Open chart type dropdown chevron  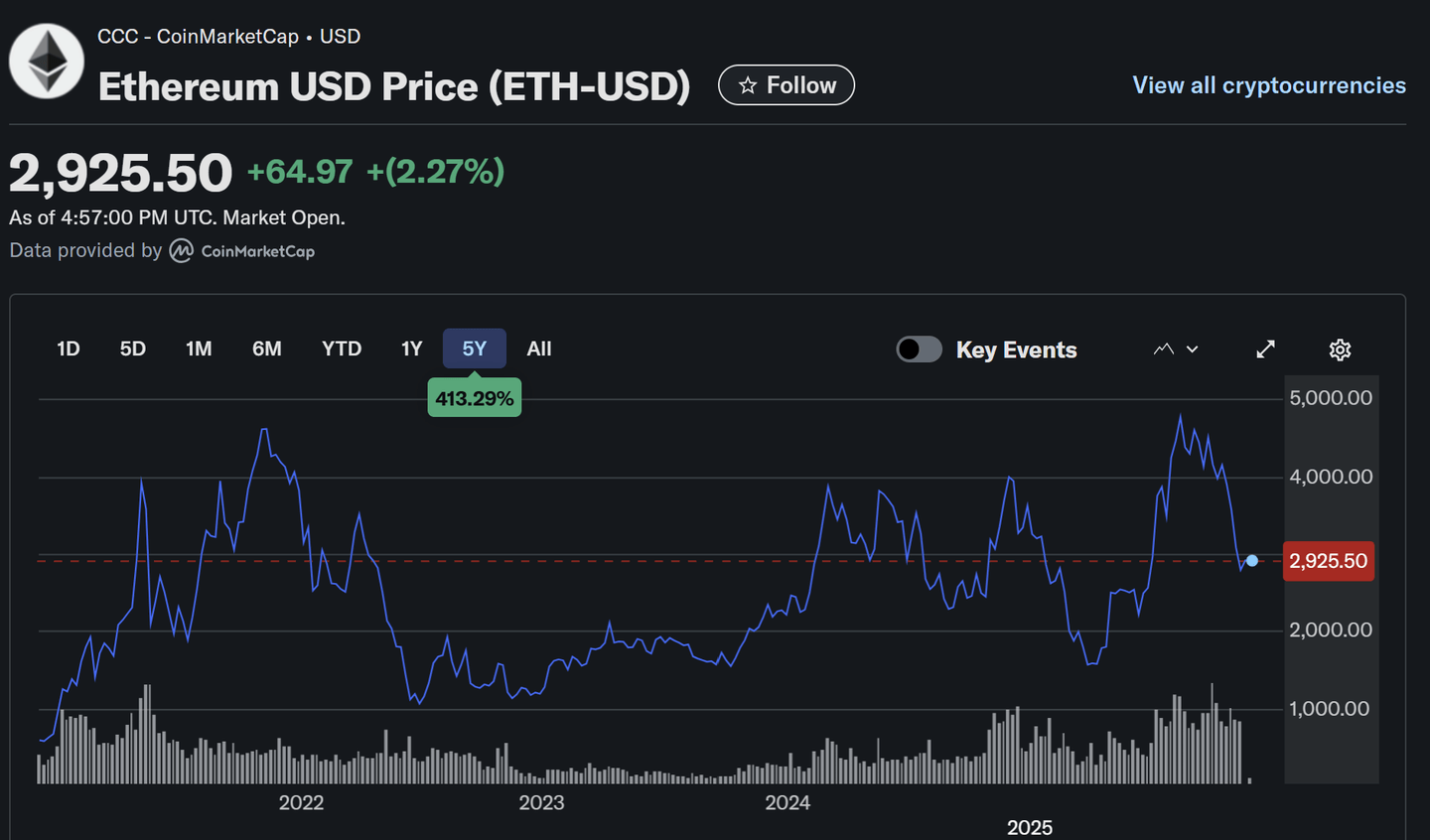click(x=1193, y=350)
